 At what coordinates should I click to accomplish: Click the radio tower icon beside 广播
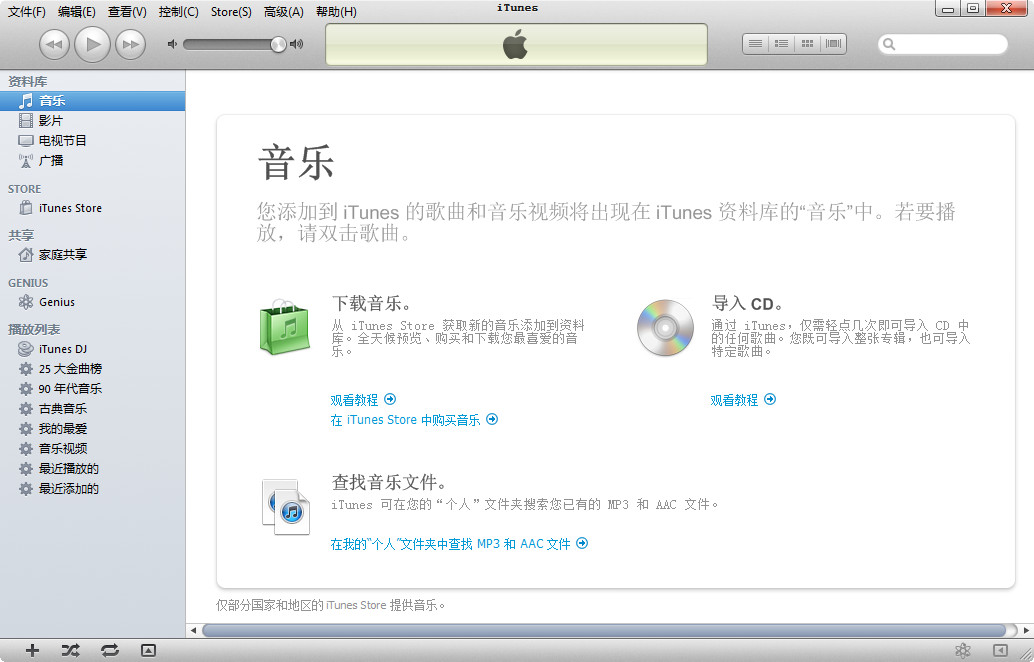(x=26, y=160)
